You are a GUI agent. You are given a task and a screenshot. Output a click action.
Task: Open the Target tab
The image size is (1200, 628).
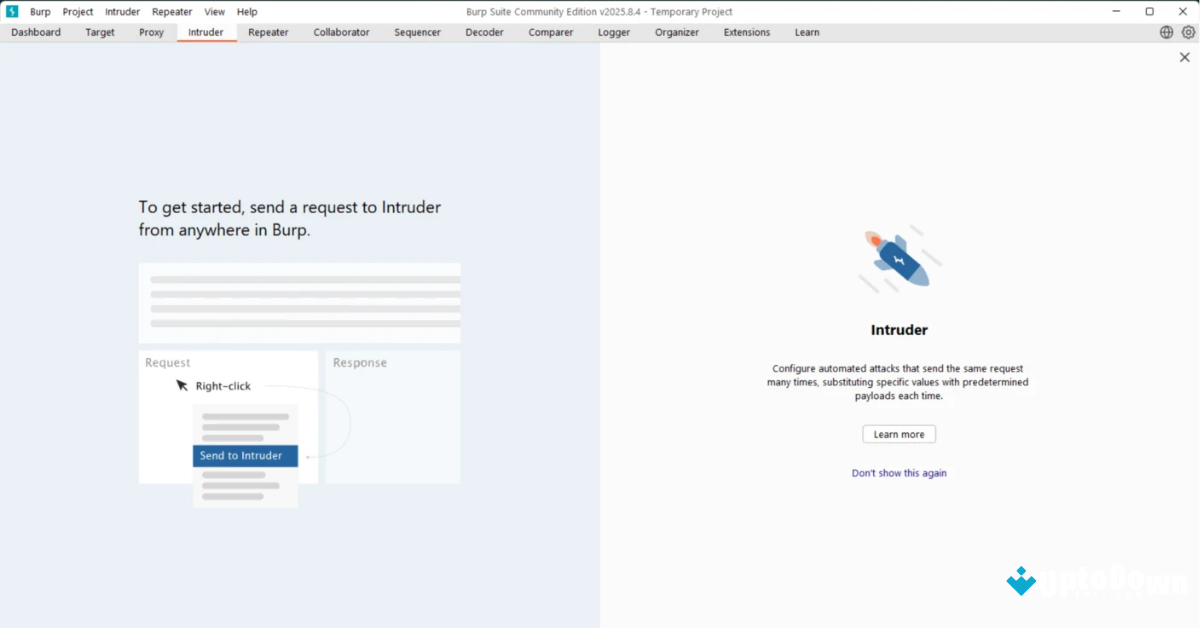99,32
